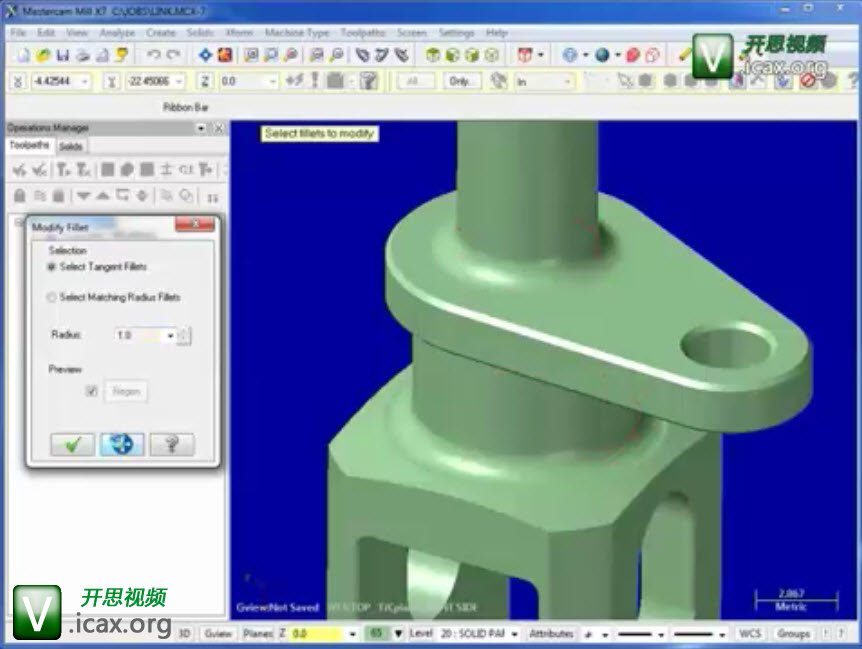Click the red shaded solid icon
The height and width of the screenshot is (649, 862).
pos(633,55)
